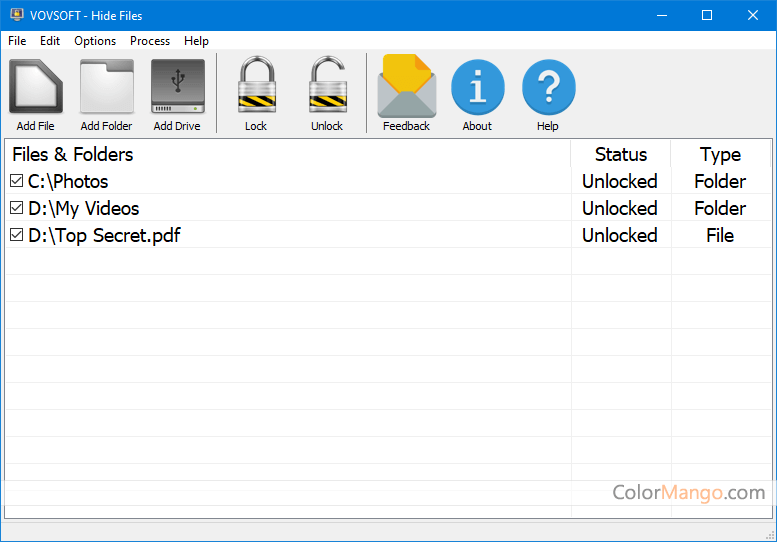
Task: Click the Type column header
Action: (x=720, y=154)
